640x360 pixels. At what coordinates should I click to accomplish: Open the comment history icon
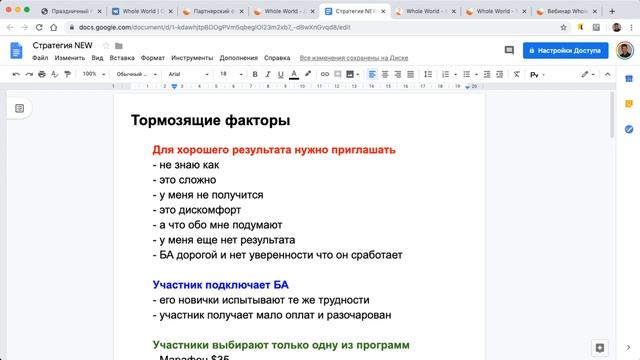(x=509, y=51)
